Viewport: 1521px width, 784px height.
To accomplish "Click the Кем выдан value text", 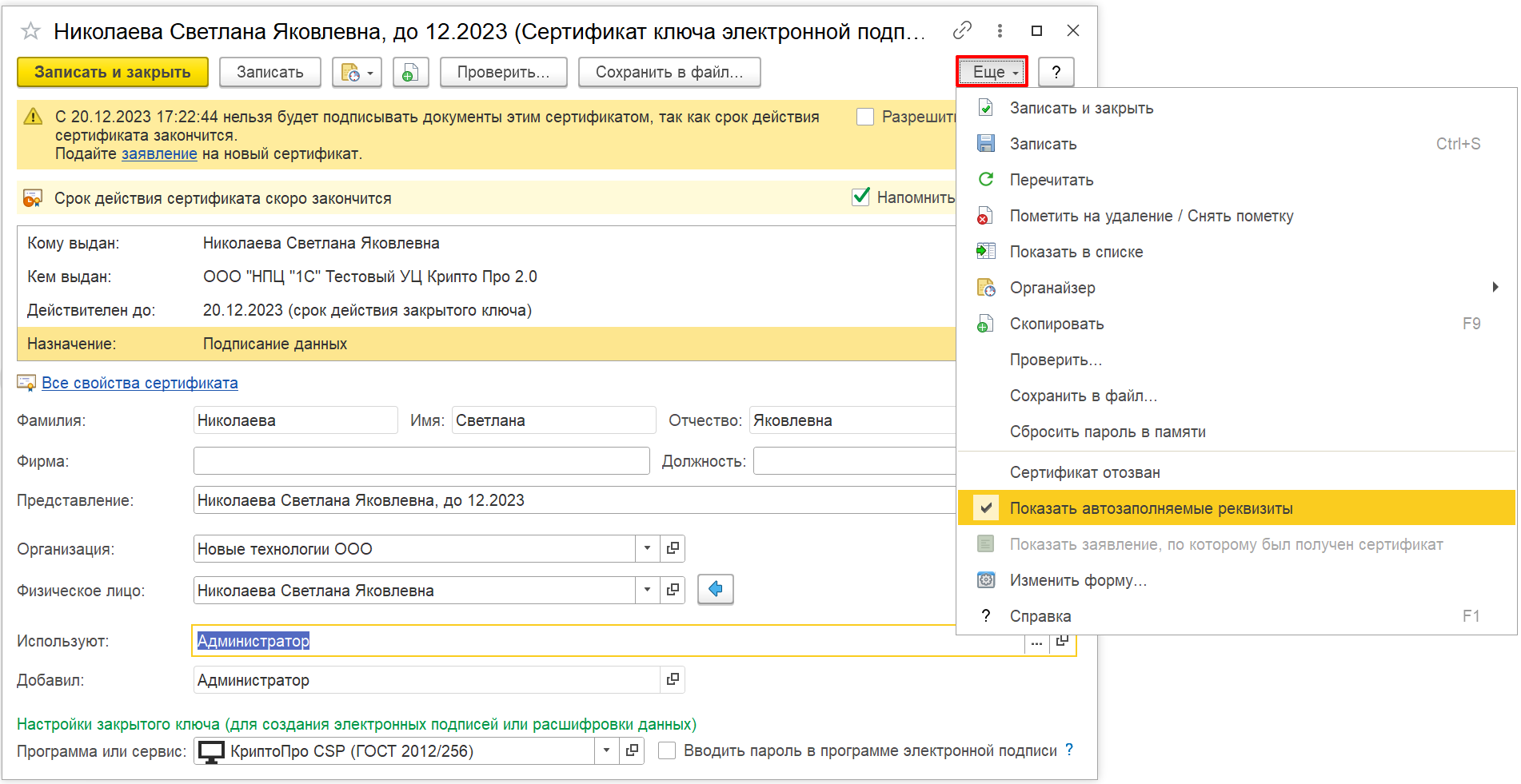I will click(x=370, y=277).
